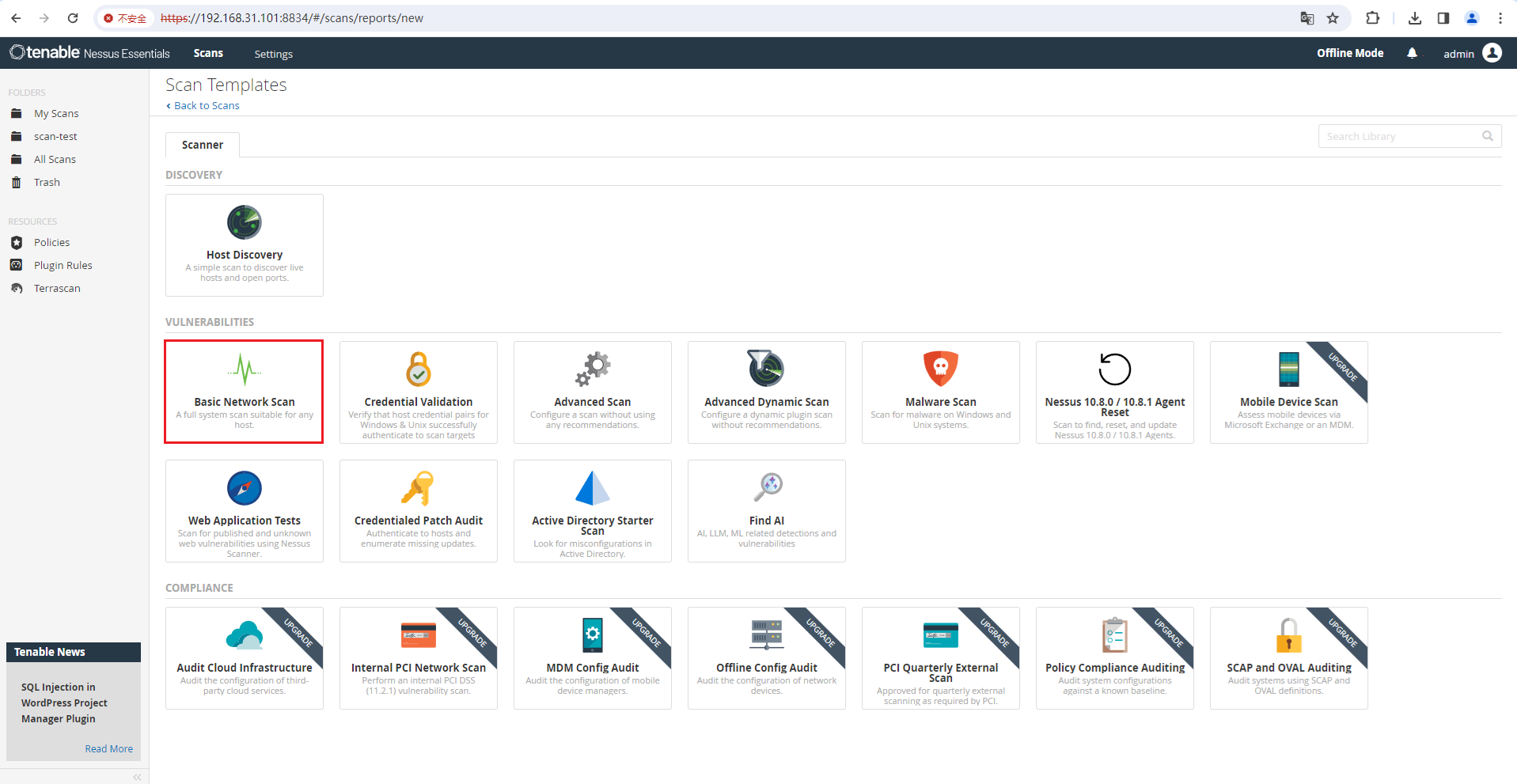Viewport: 1517px width, 784px height.
Task: Open browser extensions puzzle icon
Action: (1373, 18)
